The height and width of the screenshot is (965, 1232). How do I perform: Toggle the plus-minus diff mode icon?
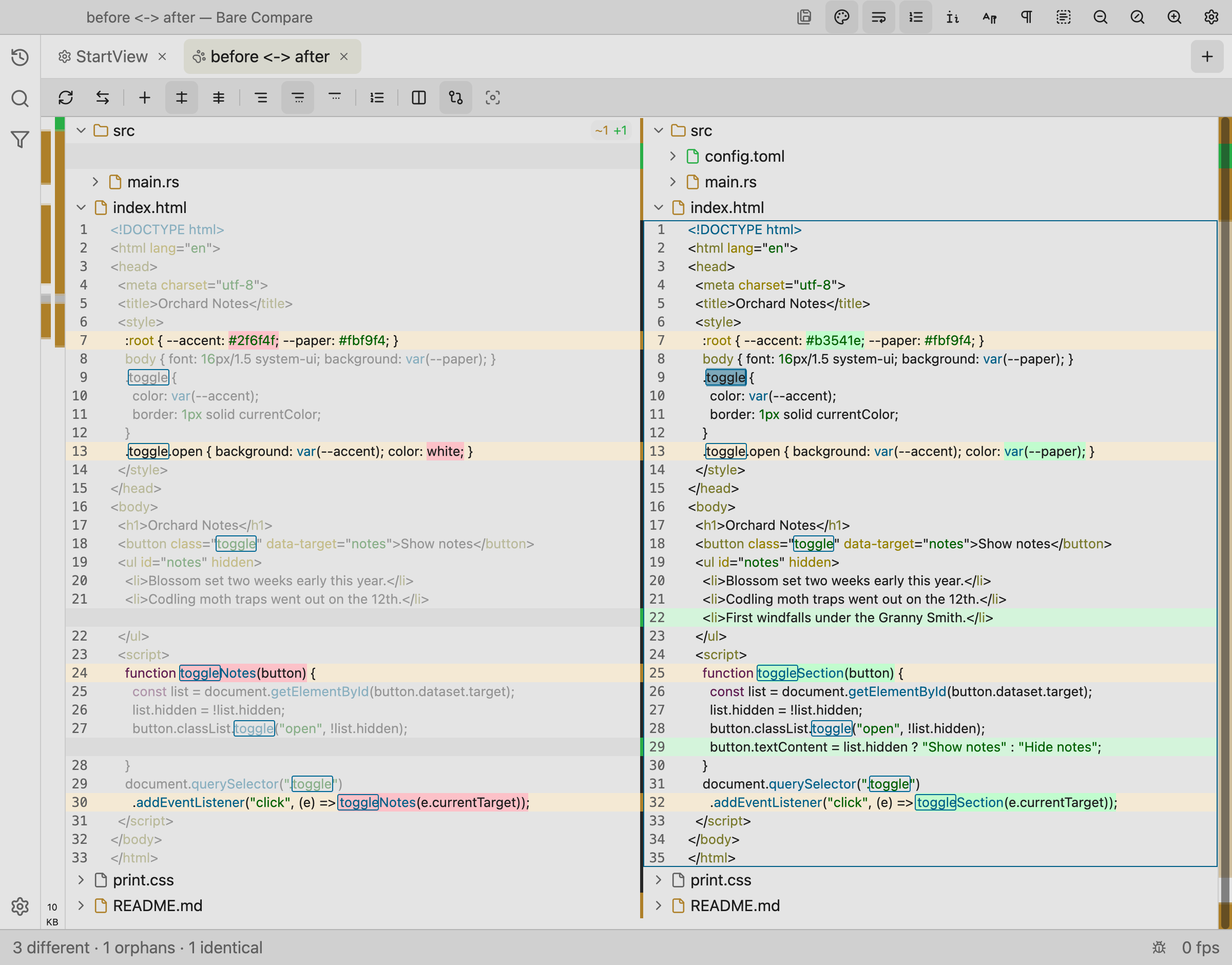181,97
